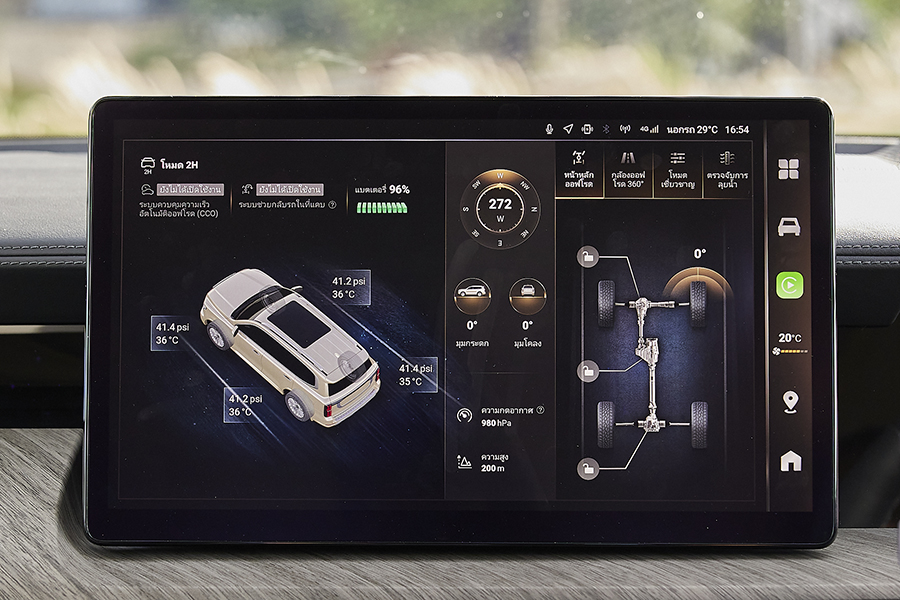This screenshot has height=600, width=900.
Task: Tap the roll angle vehicle gauge
Action: (527, 295)
